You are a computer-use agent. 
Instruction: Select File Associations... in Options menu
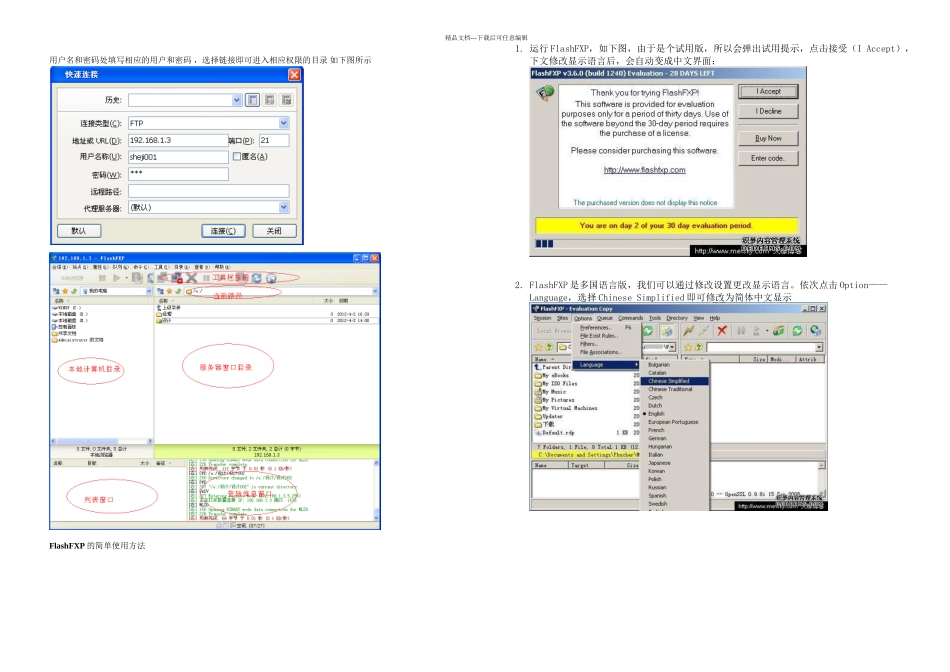coord(606,352)
